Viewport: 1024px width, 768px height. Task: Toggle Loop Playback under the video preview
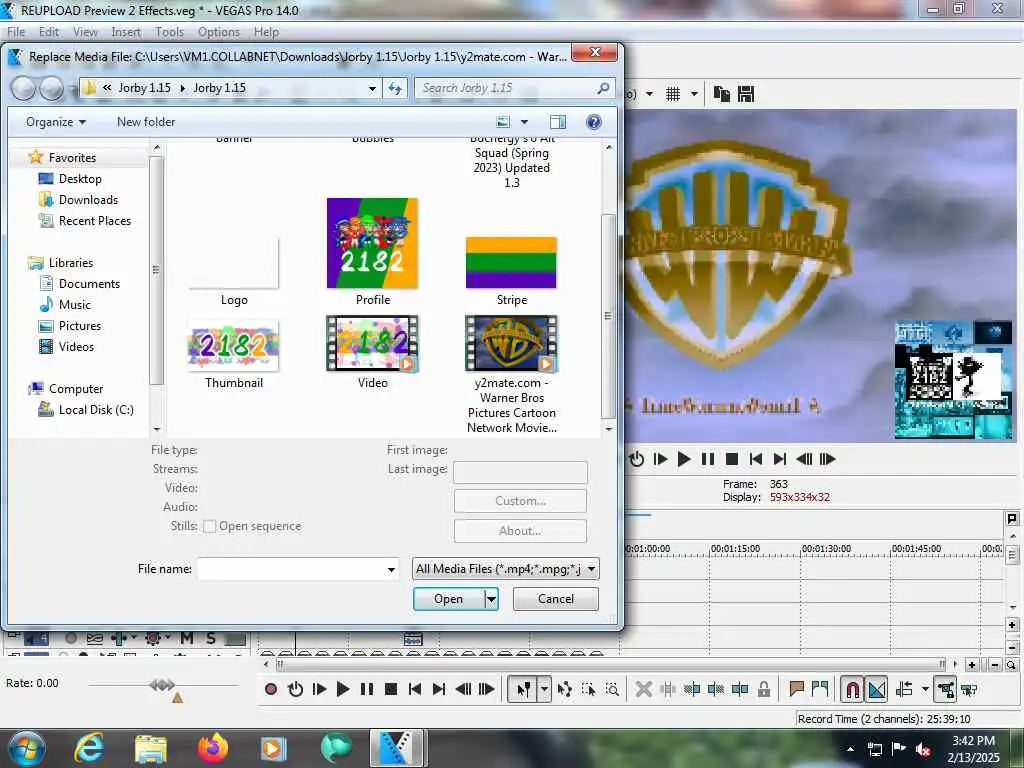click(x=636, y=459)
